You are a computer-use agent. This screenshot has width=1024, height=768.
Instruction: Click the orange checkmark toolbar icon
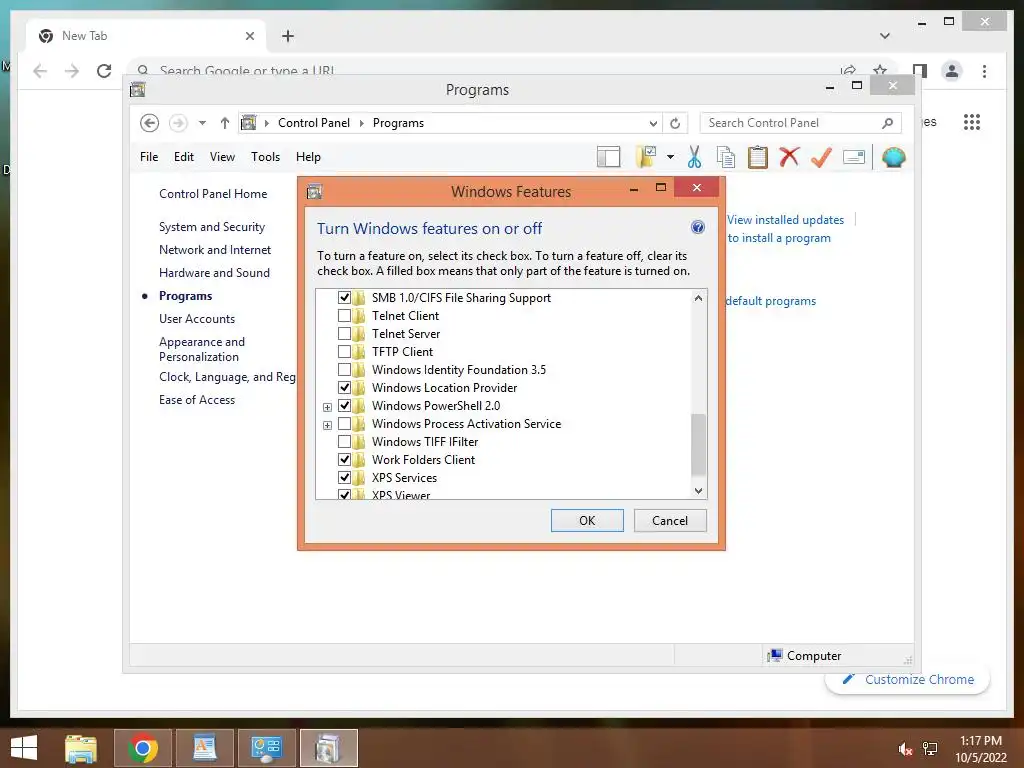click(821, 157)
